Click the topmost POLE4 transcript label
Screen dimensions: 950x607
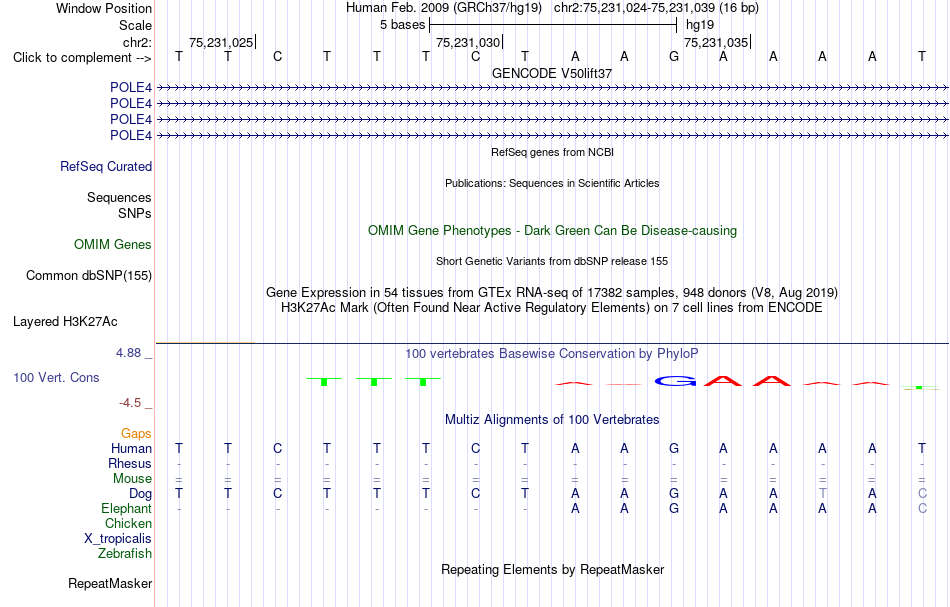pos(131,87)
